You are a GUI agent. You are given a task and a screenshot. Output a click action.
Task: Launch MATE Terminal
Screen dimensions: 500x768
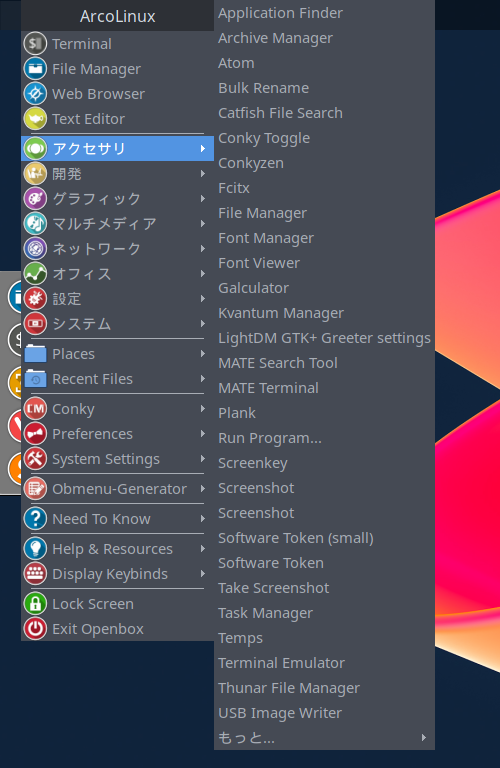324,387
